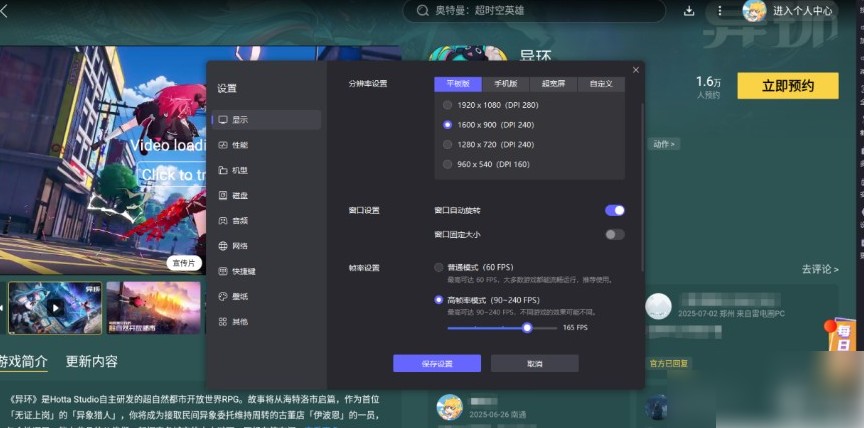Click 保存设置 save button

[437, 364]
